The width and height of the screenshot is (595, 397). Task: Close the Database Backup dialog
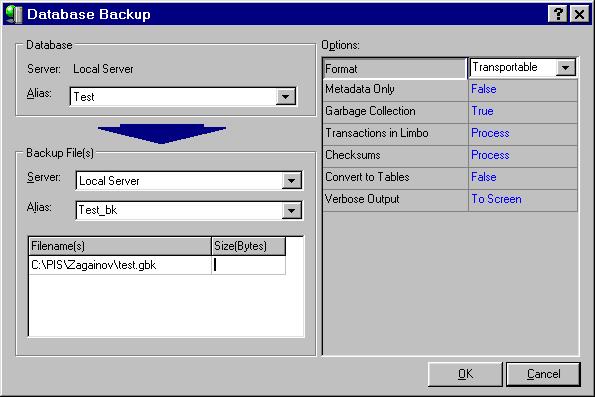click(579, 14)
